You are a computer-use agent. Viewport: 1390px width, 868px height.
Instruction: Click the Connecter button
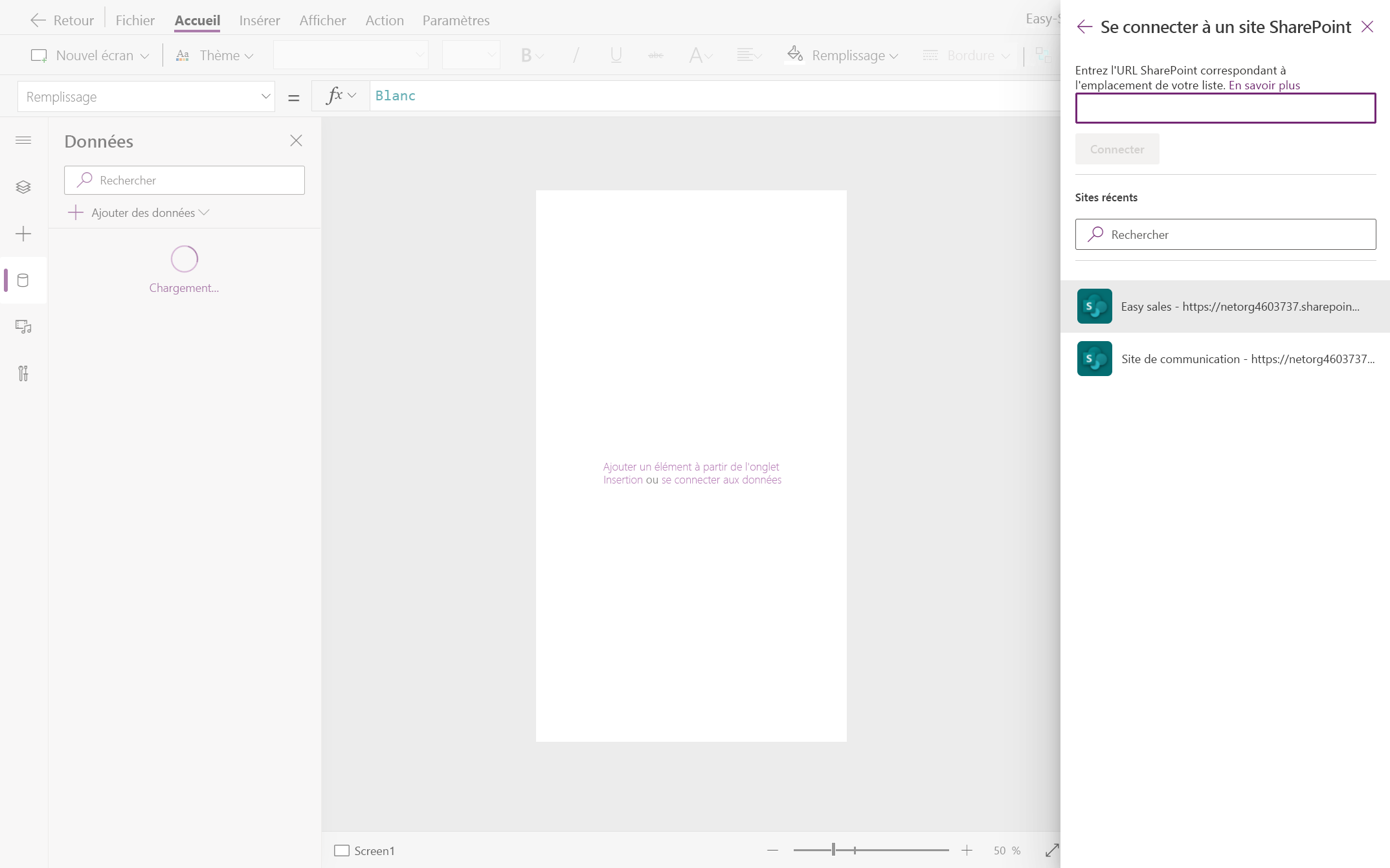[1117, 150]
